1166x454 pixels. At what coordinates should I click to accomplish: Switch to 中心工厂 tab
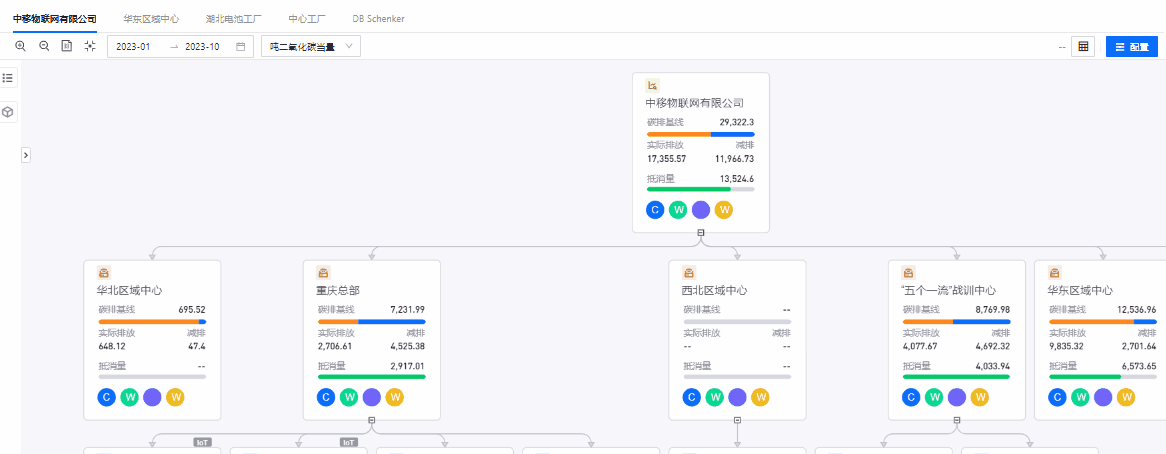pos(307,19)
